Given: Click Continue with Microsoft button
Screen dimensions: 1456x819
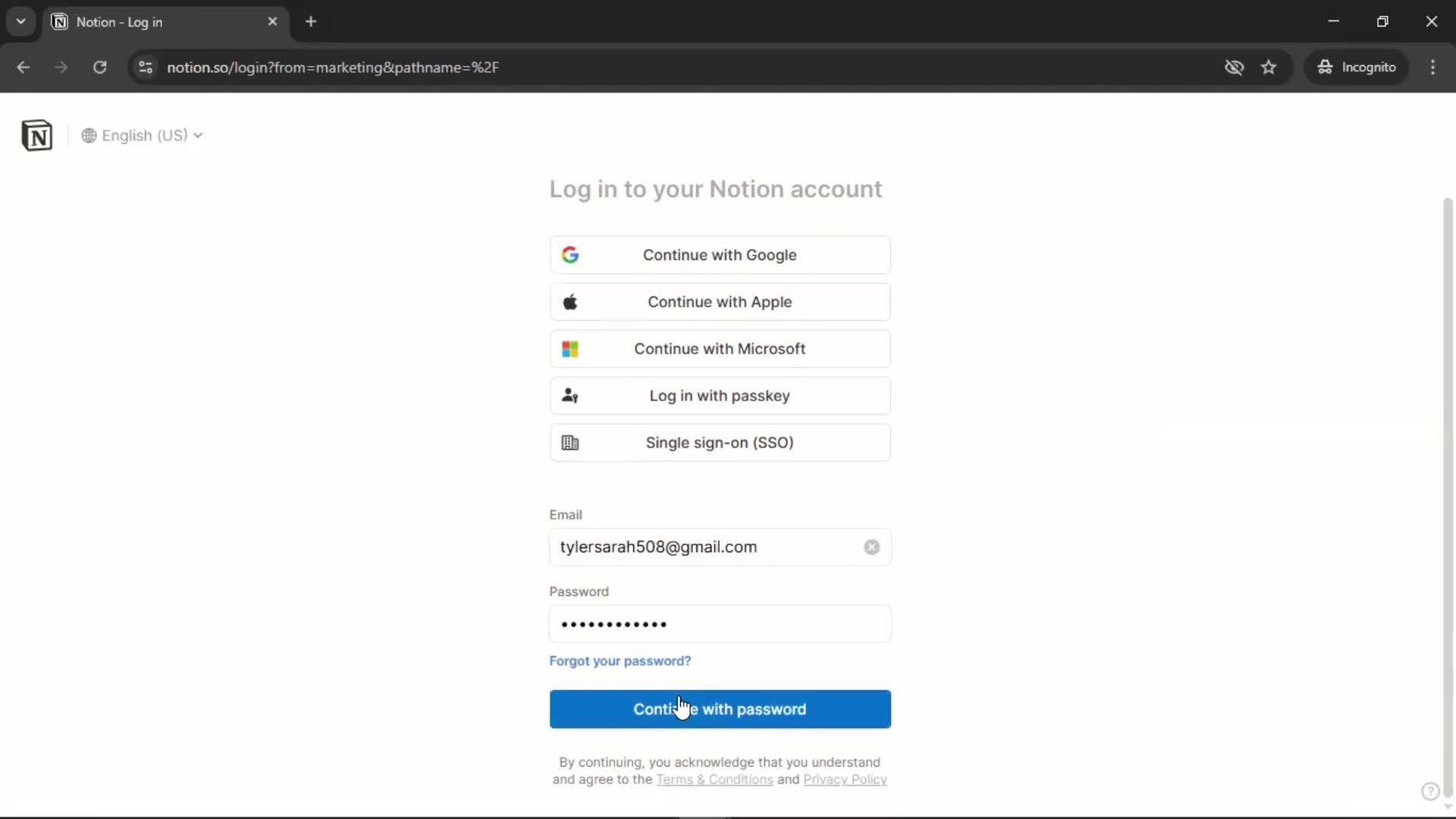Looking at the screenshot, I should coord(720,349).
